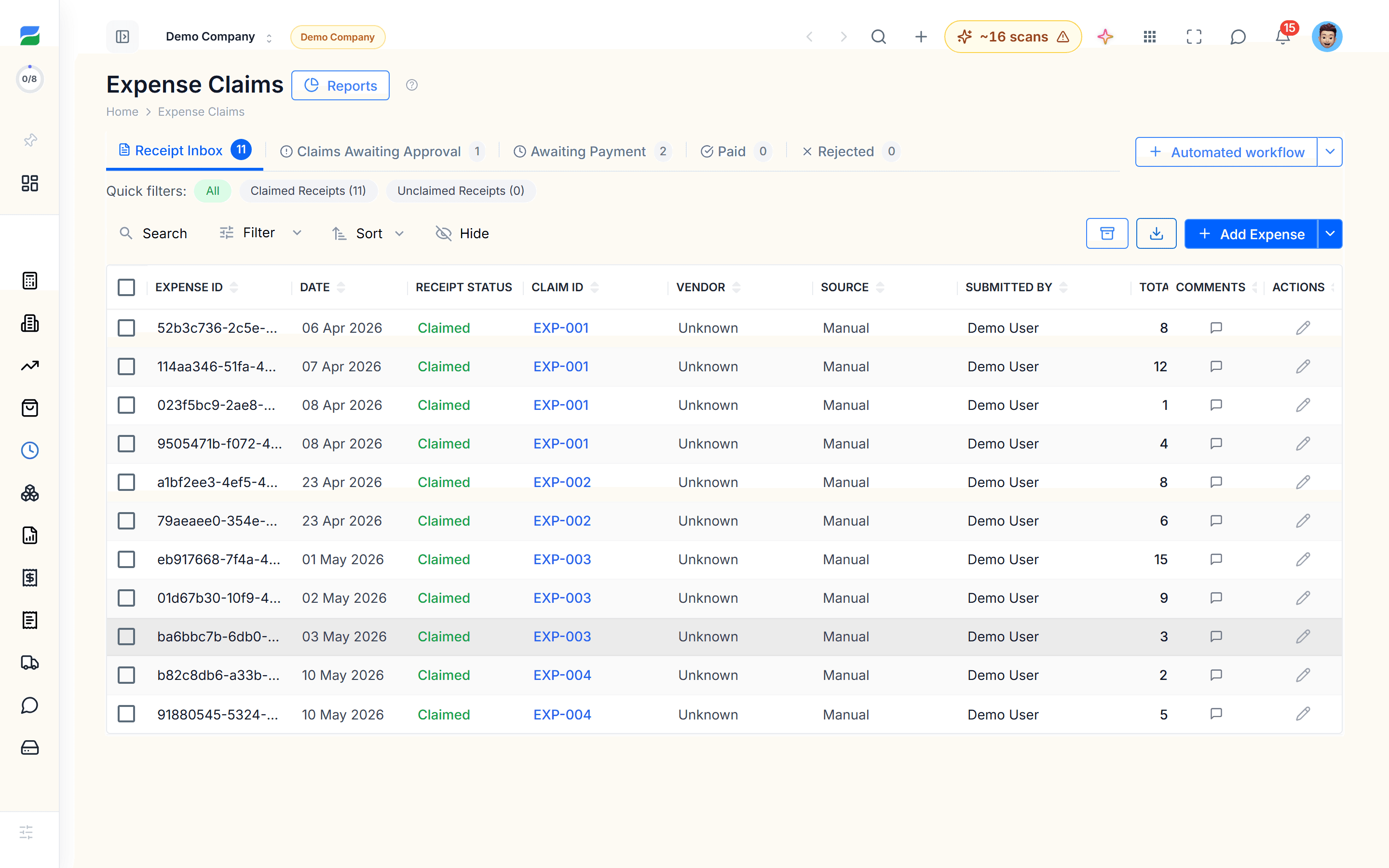Switch to the Receipt Inbox tab

pyautogui.click(x=184, y=150)
